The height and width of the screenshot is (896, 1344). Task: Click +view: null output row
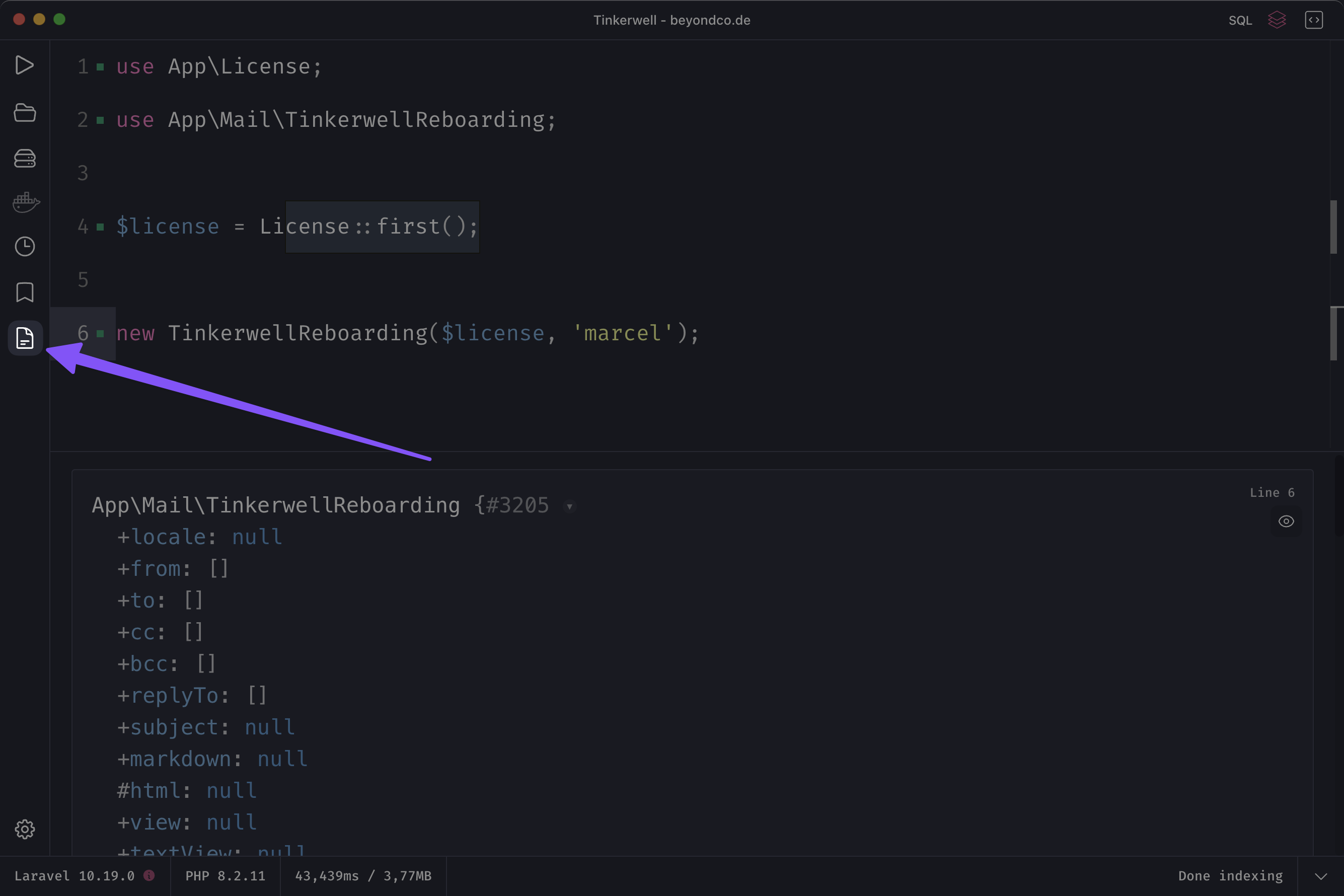[186, 823]
